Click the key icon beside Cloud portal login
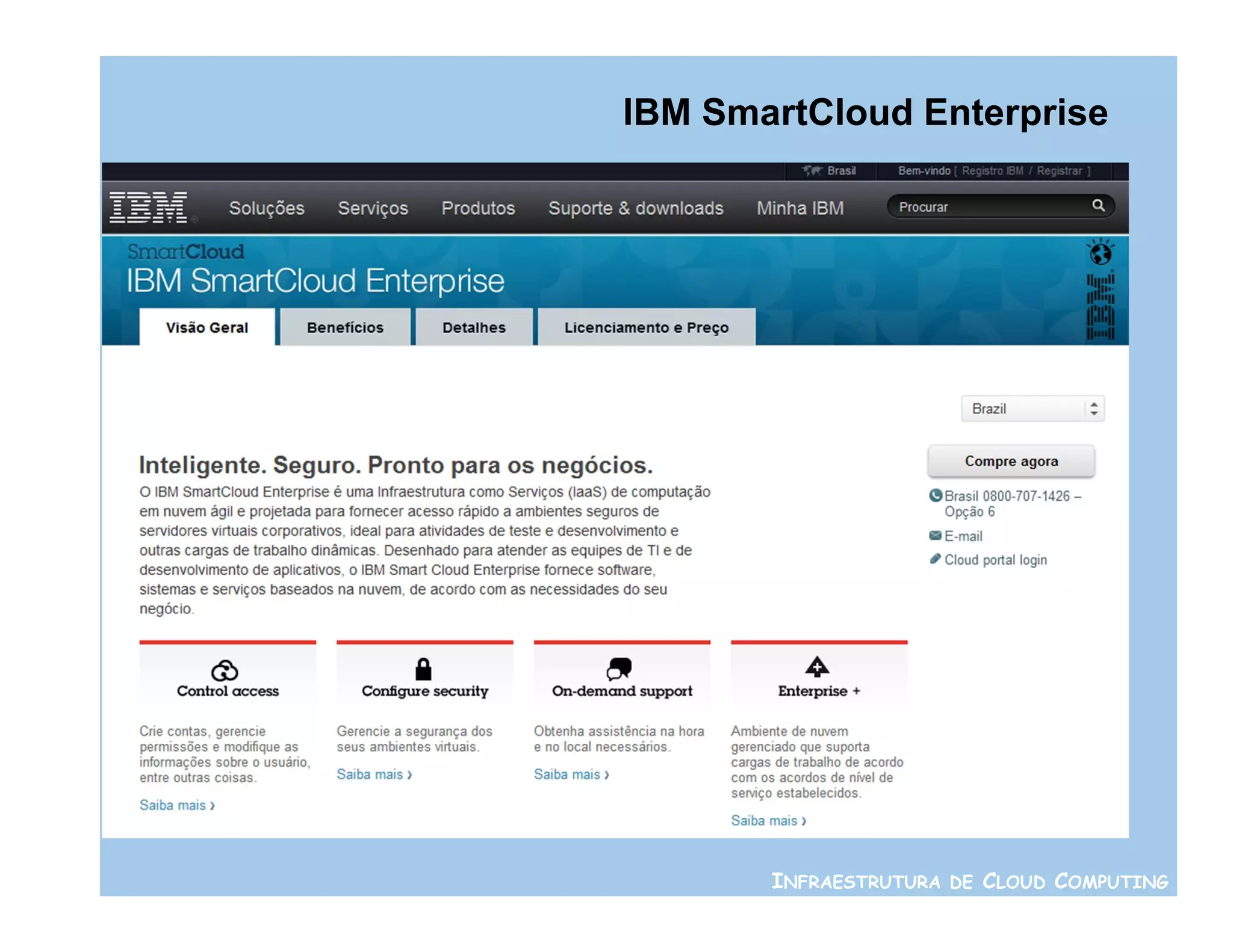This screenshot has height=952, width=1233. pos(935,558)
